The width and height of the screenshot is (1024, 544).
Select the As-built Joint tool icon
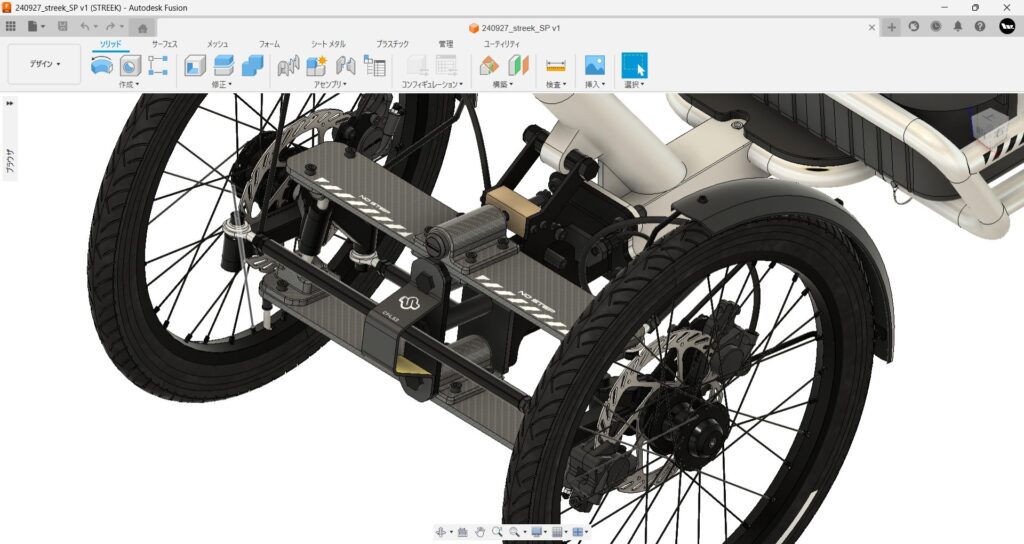pyautogui.click(x=345, y=65)
